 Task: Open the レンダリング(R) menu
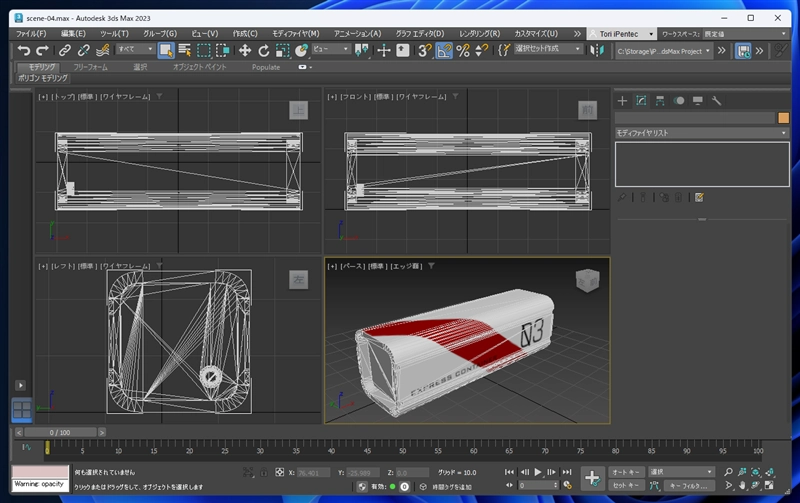(479, 33)
